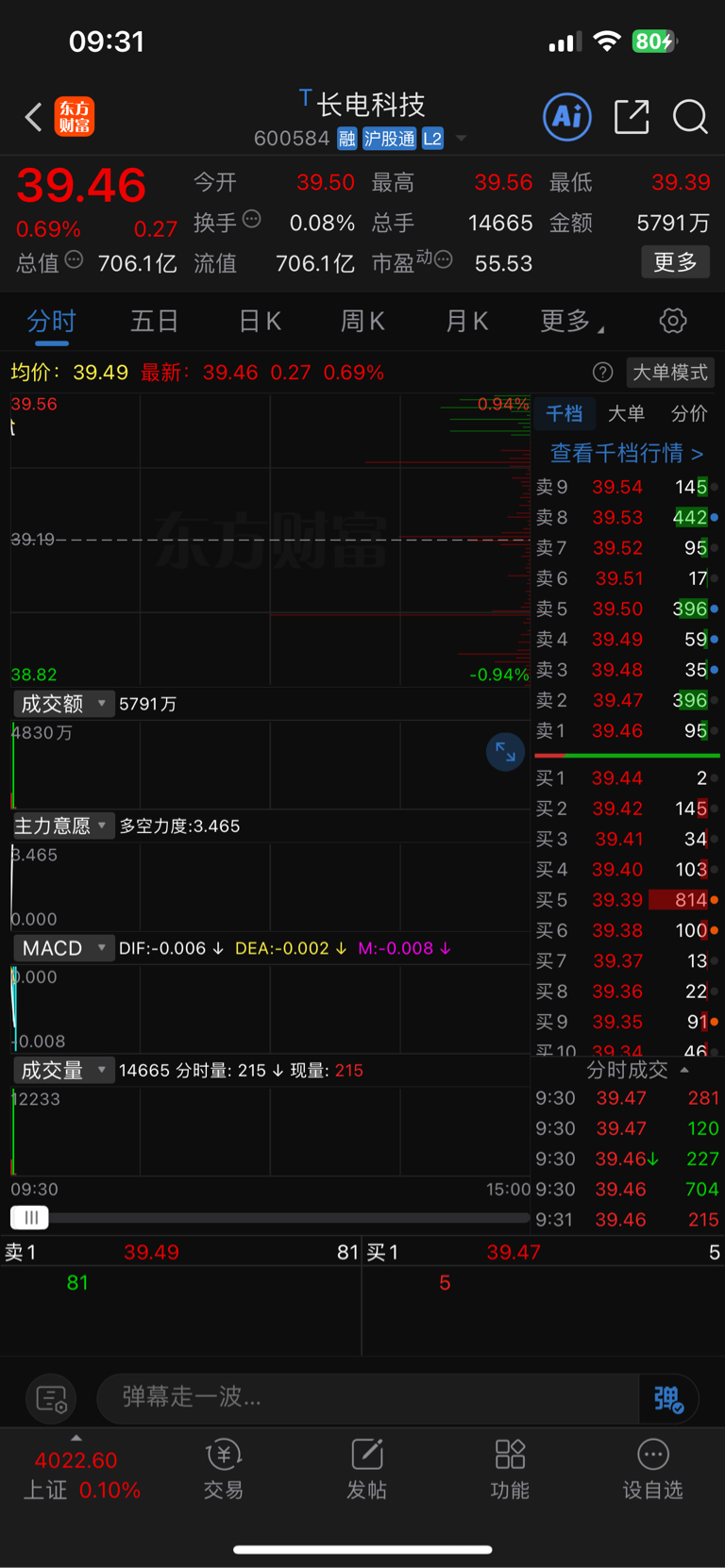
Task: Open the Ai assistant icon
Action: pyautogui.click(x=567, y=117)
